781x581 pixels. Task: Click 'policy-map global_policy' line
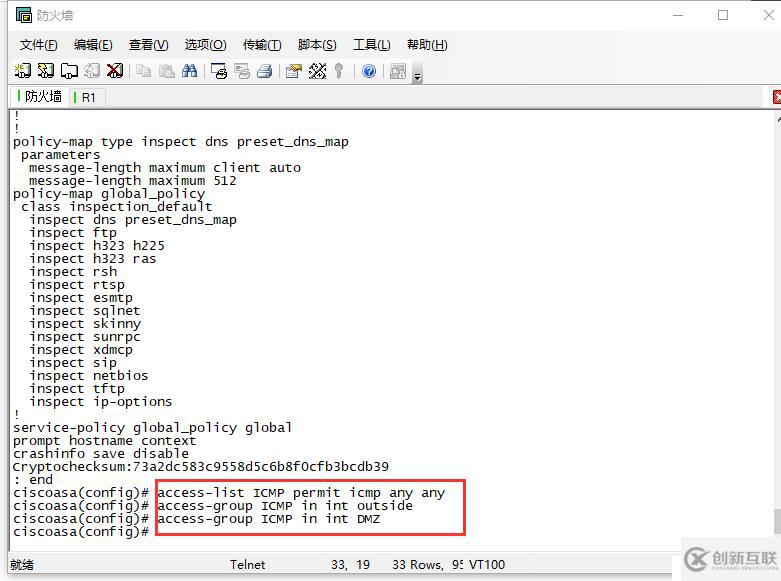pos(109,194)
